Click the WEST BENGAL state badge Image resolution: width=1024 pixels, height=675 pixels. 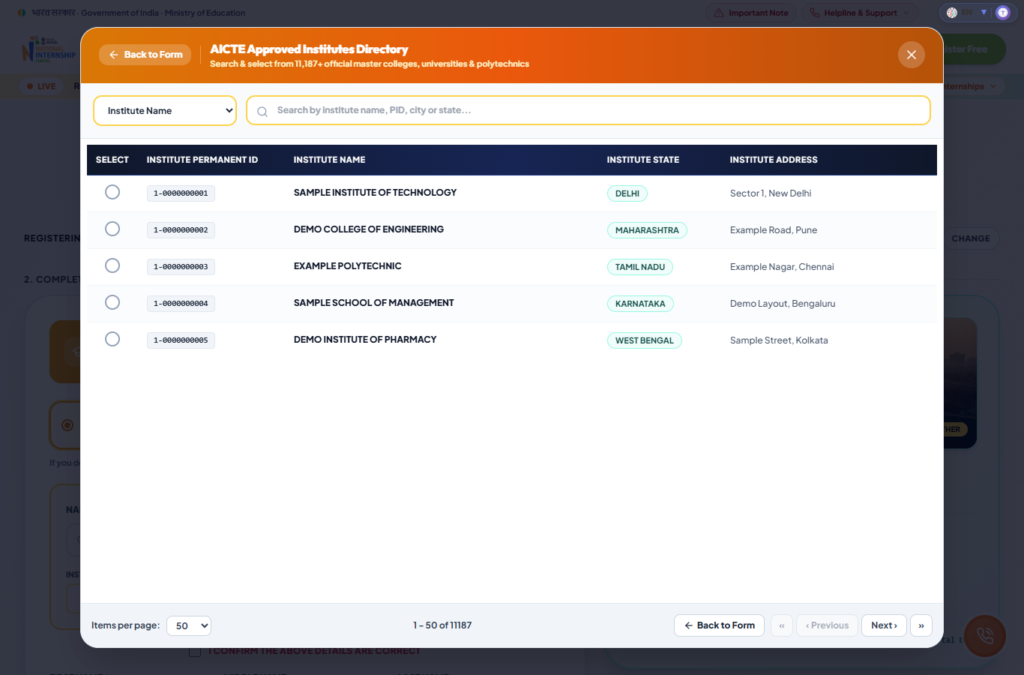[x=644, y=340]
